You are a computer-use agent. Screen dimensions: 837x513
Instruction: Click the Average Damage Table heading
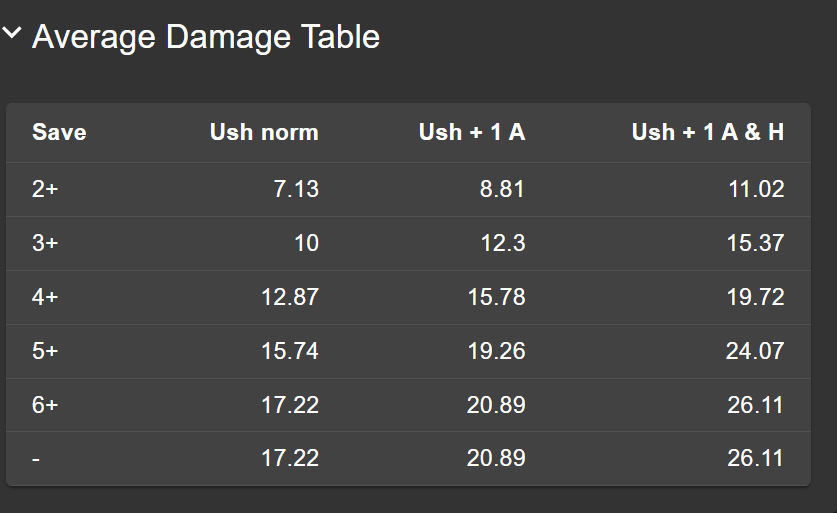coord(206,37)
